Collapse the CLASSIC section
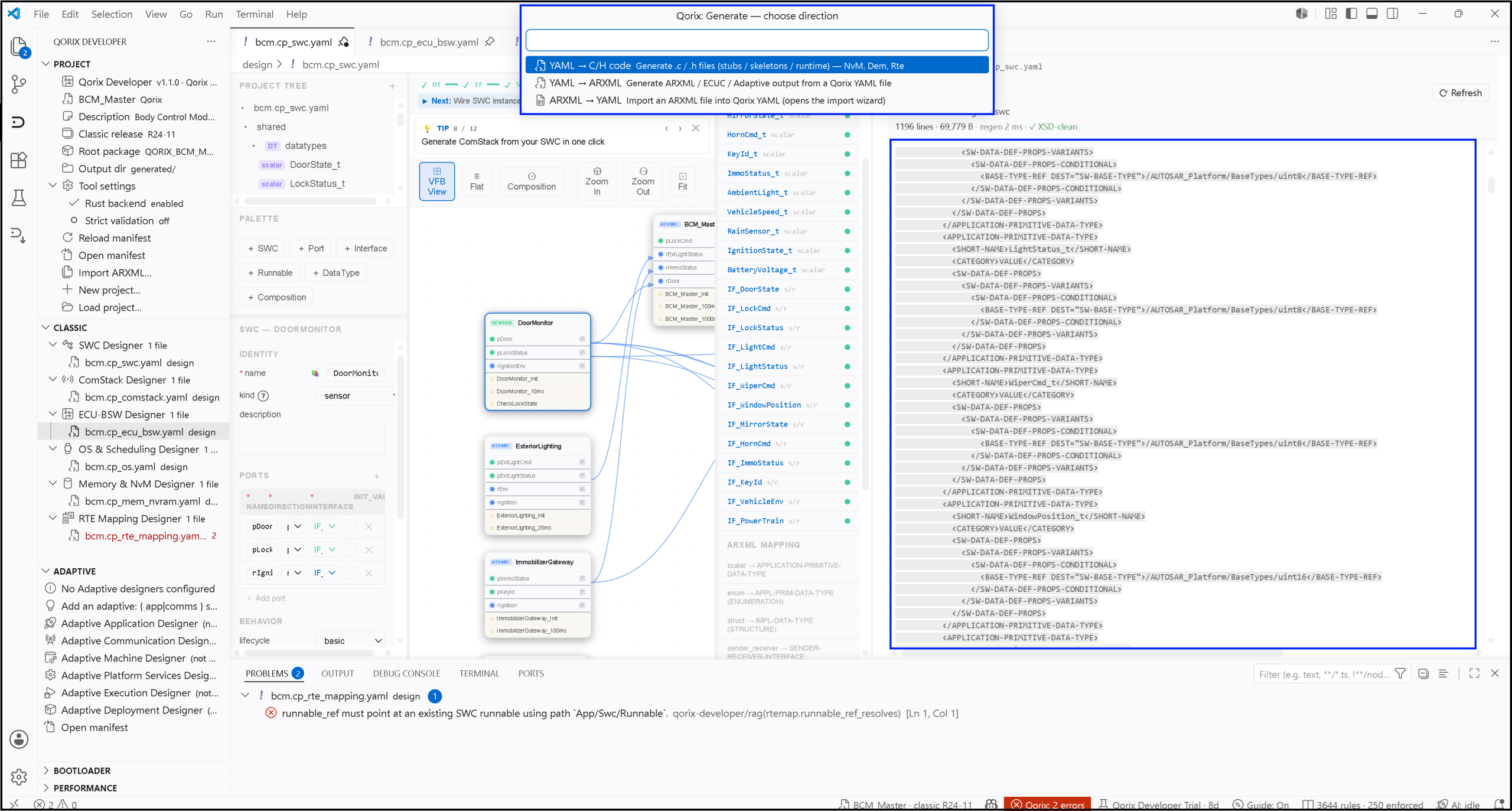Image resolution: width=1512 pixels, height=811 pixels. pyautogui.click(x=46, y=328)
